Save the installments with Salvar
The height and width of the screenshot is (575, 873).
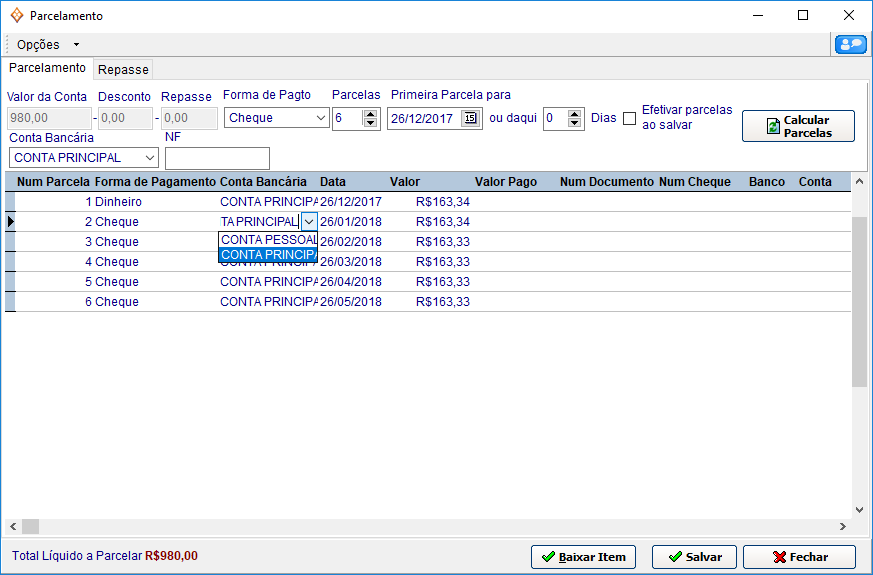[694, 557]
